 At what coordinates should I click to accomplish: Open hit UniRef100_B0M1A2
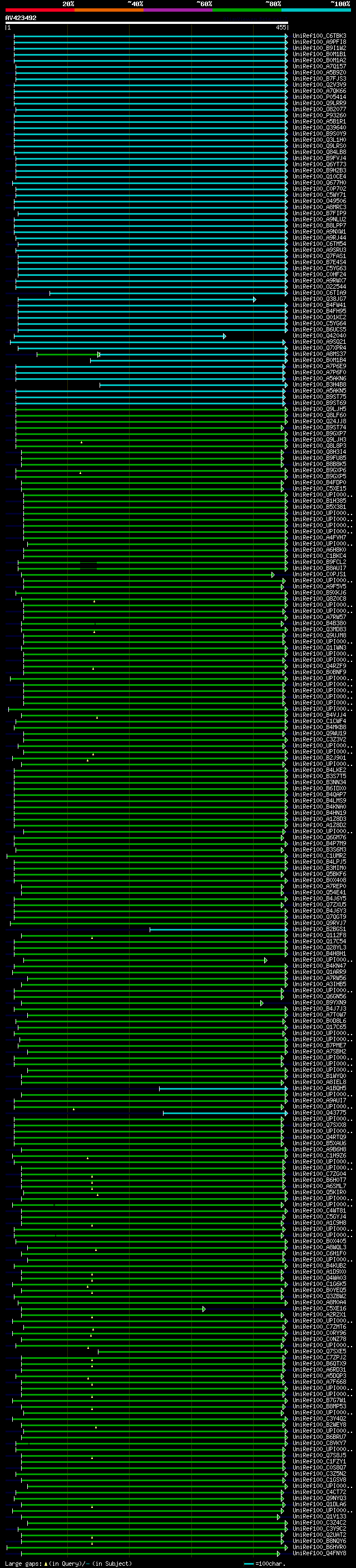(319, 60)
